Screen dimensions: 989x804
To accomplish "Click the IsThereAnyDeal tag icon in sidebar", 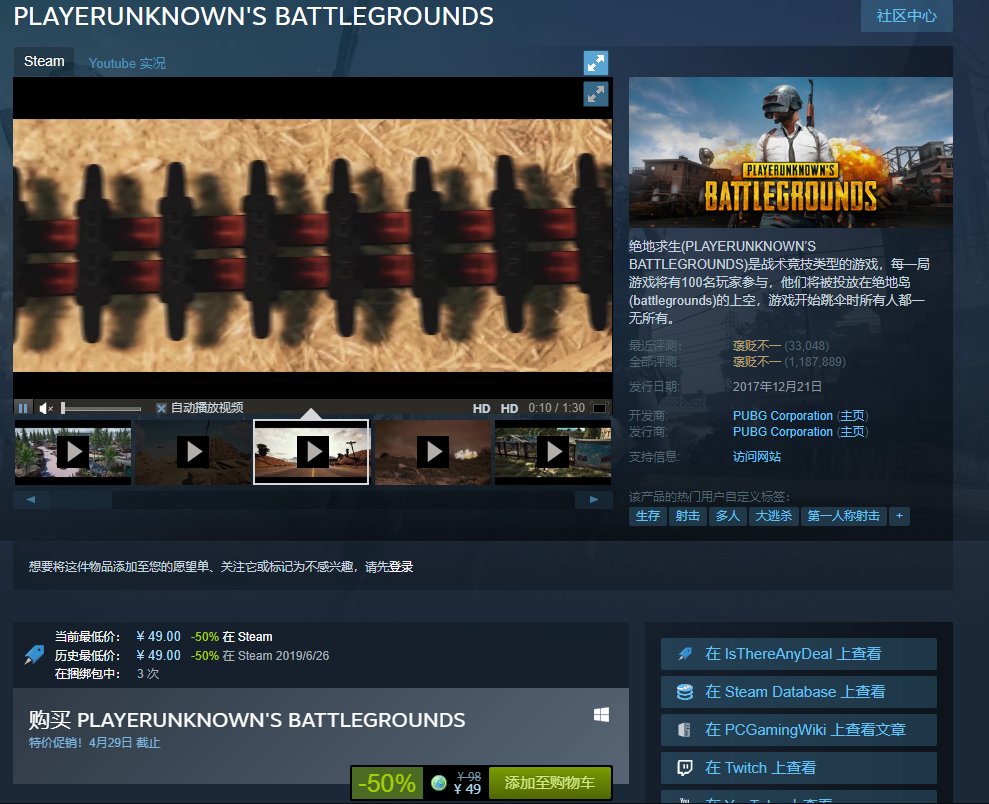I will tap(684, 654).
